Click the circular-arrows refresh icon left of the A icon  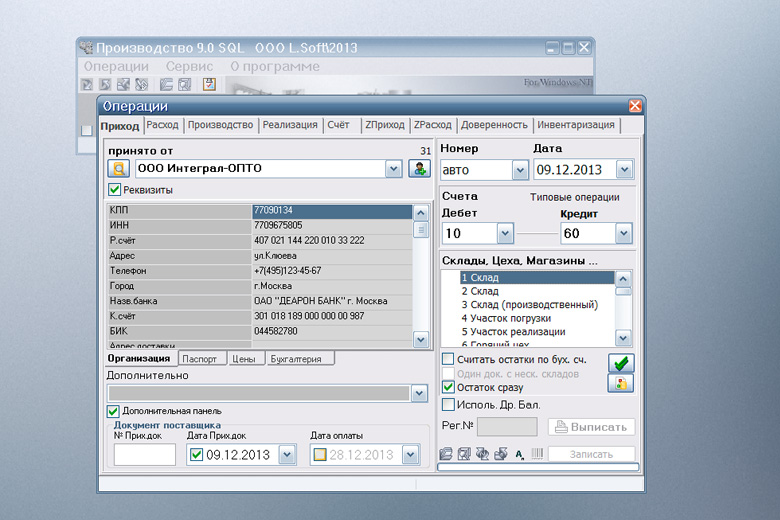pyautogui.click(x=482, y=454)
